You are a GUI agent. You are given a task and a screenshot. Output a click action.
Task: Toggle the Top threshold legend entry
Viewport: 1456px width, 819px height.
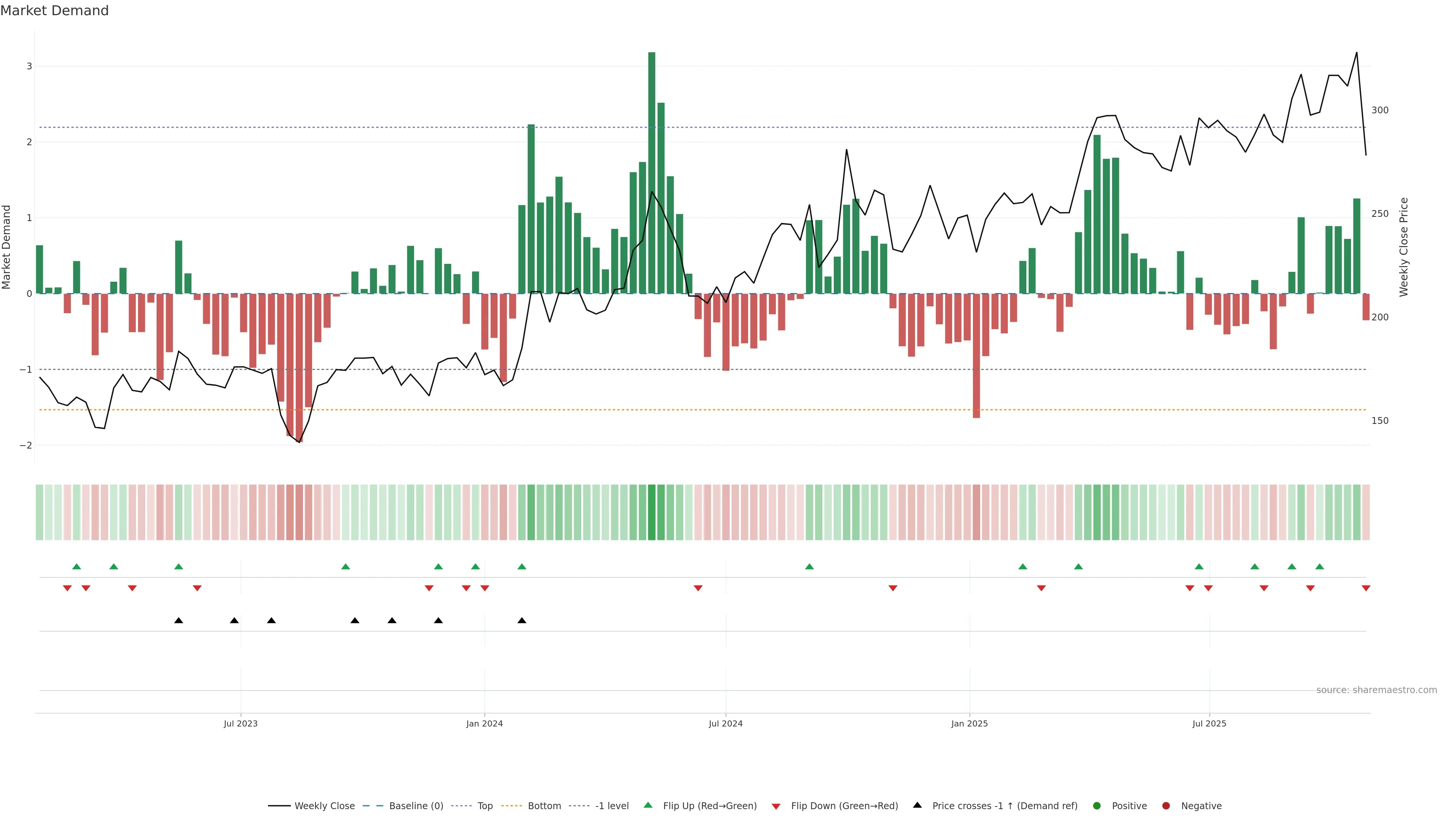[x=485, y=805]
